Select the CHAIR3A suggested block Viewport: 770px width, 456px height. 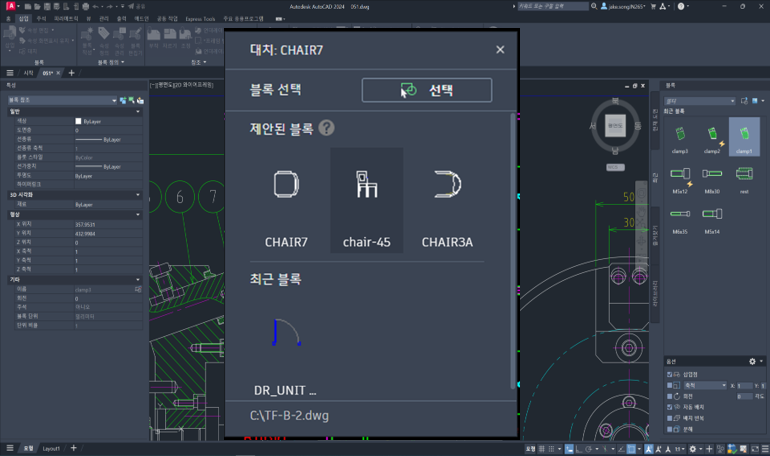(447, 201)
